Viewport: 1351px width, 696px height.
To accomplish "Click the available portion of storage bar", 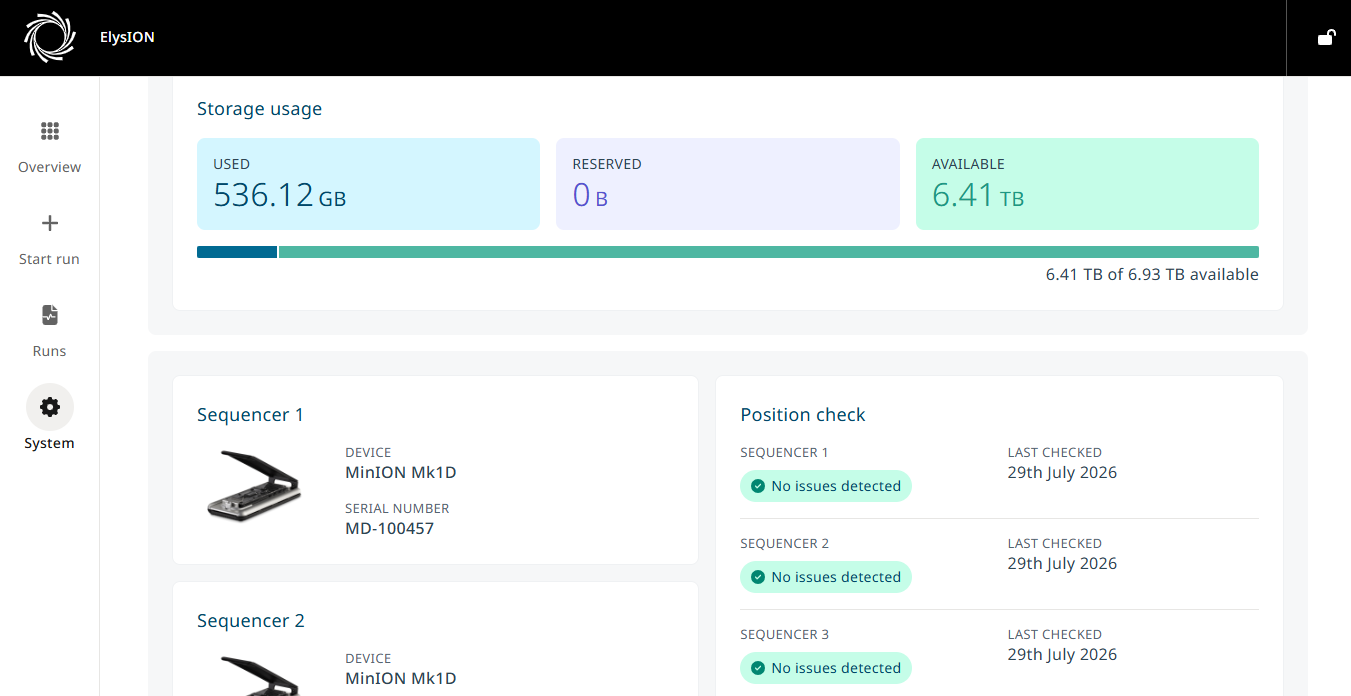I will [769, 252].
